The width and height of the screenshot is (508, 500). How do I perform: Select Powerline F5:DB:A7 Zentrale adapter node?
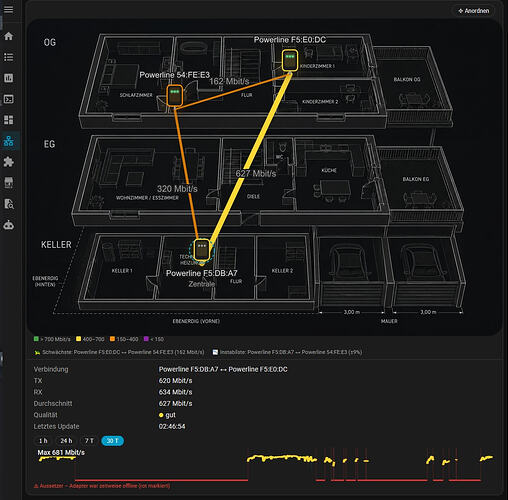202,250
